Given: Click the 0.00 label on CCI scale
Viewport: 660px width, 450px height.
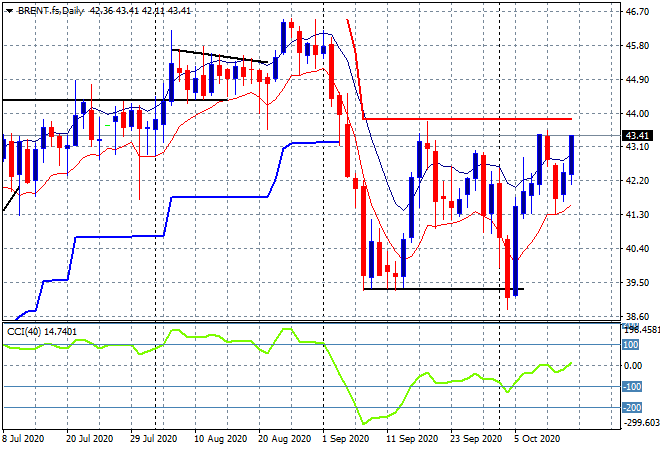Looking at the screenshot, I should (633, 365).
